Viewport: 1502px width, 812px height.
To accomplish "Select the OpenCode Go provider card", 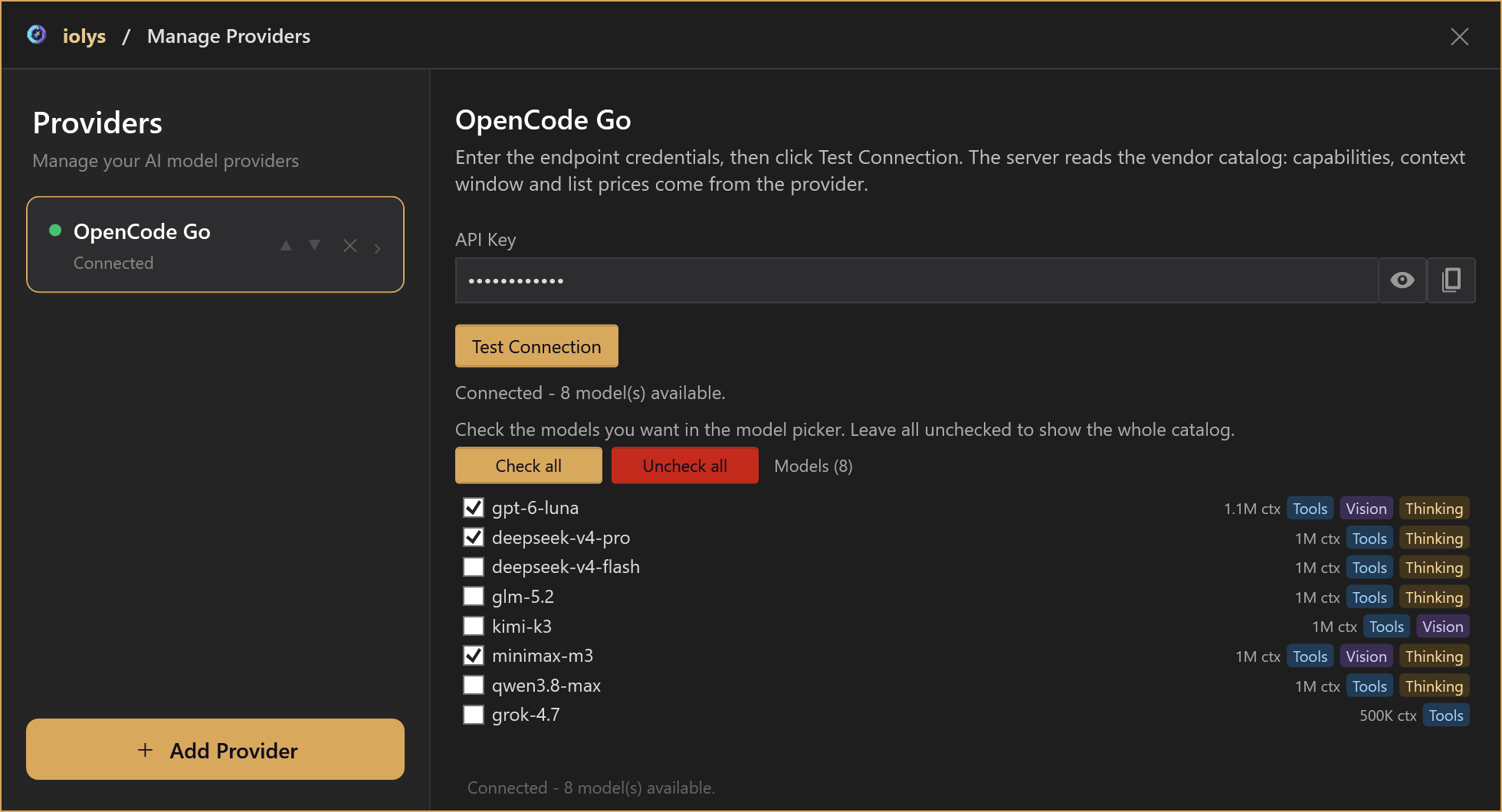I will [215, 244].
